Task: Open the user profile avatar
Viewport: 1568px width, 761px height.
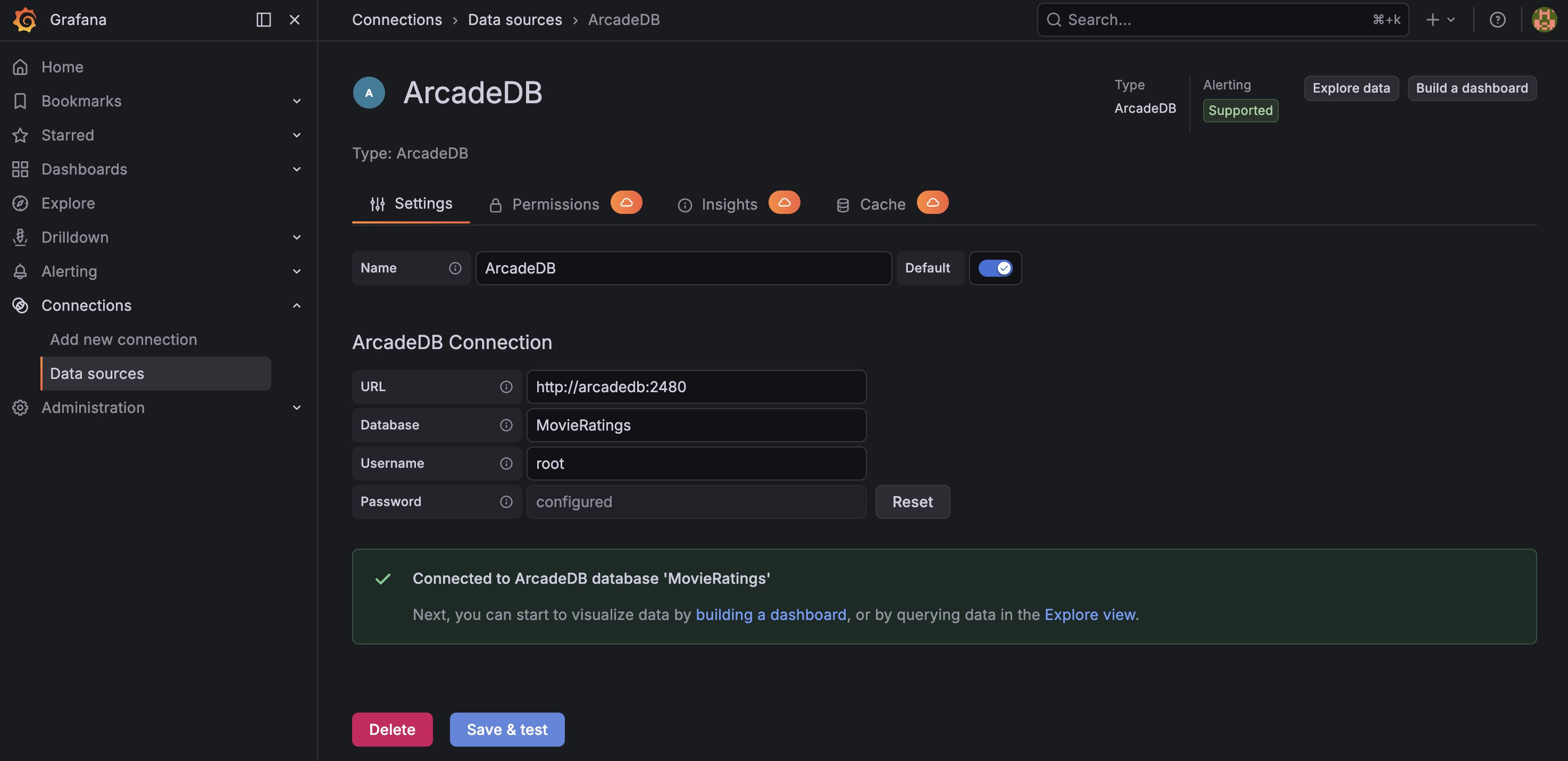Action: (x=1544, y=20)
